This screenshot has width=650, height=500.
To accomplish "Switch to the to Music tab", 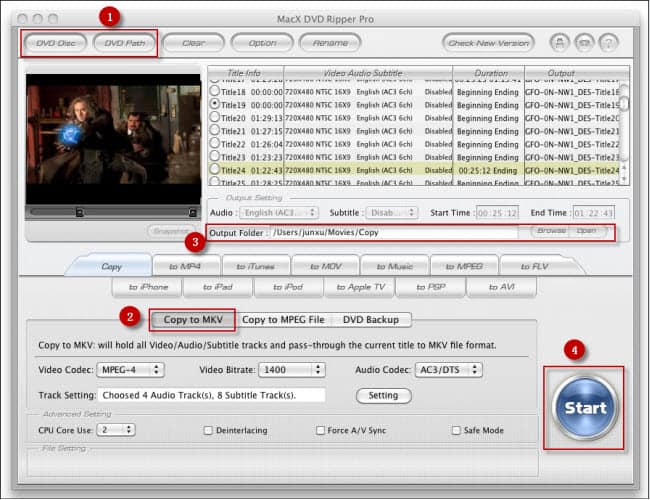I will coord(395,266).
